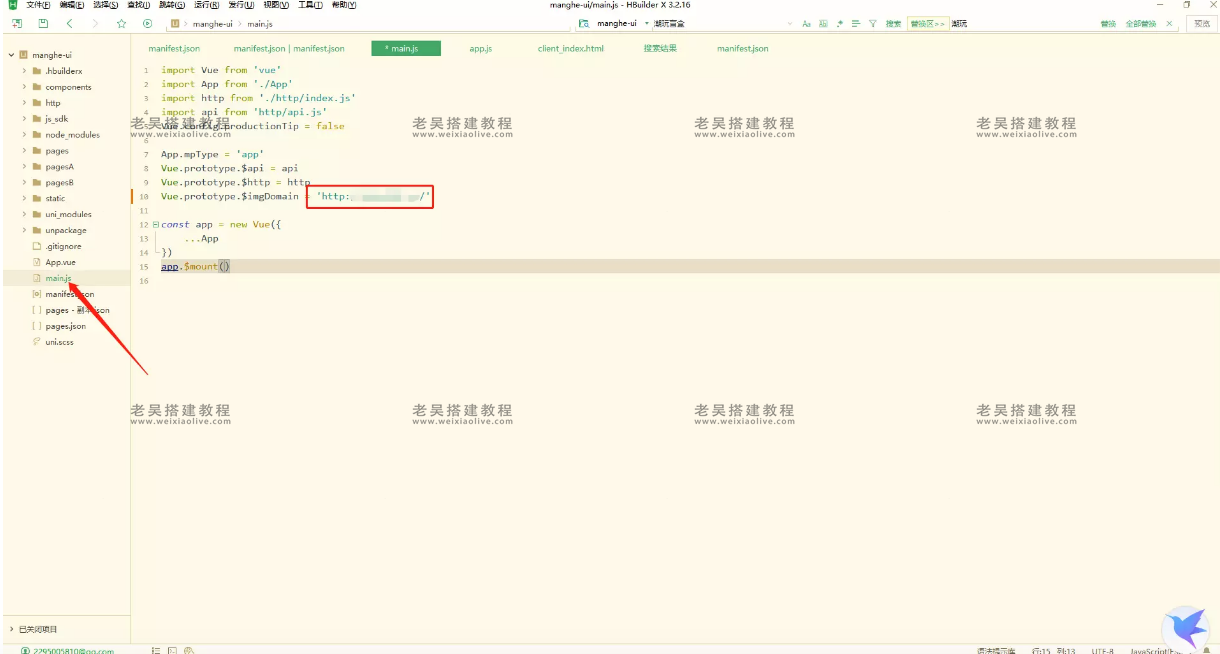Close the search bar with X icon

1169,23
